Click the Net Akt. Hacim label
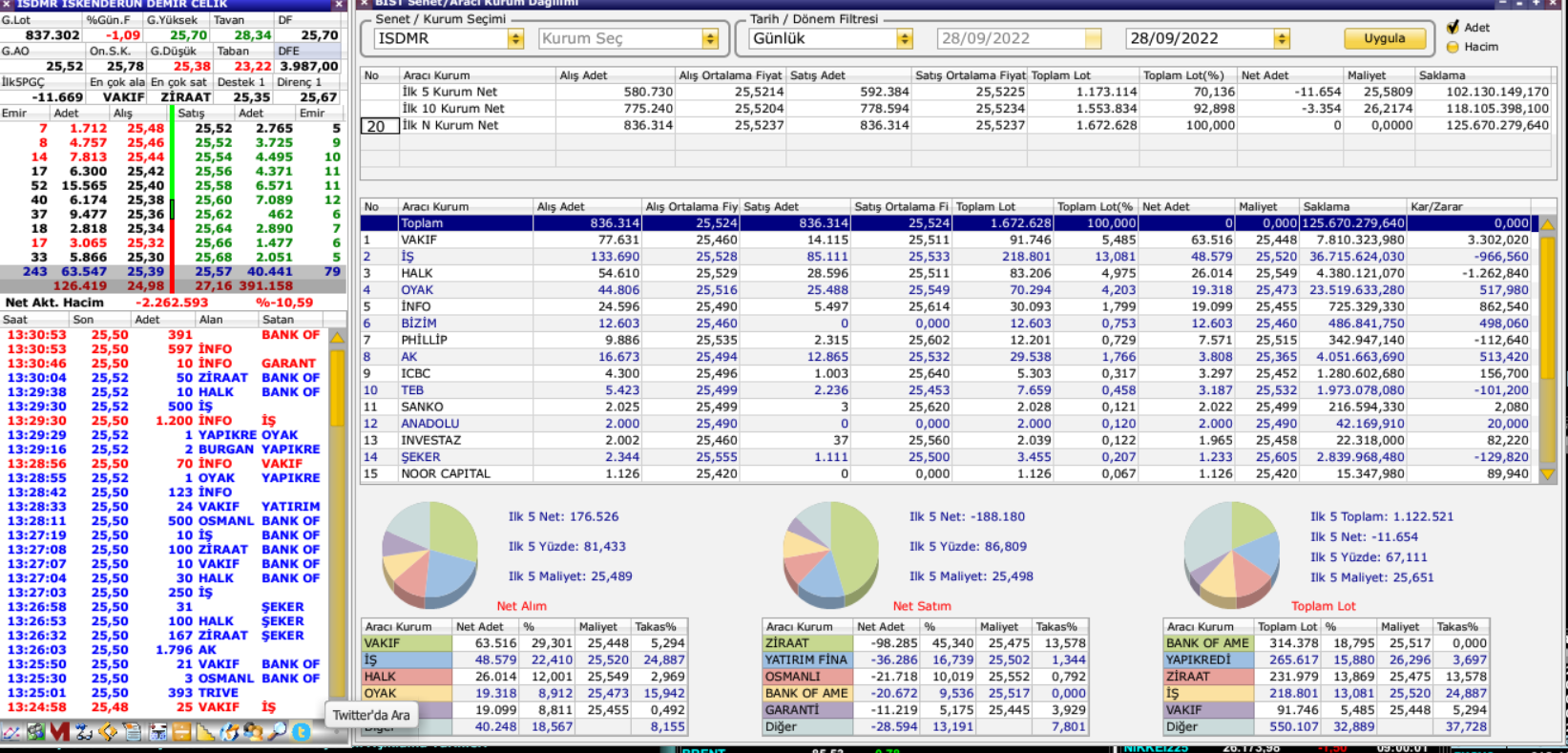1568x753 pixels. coord(54,303)
